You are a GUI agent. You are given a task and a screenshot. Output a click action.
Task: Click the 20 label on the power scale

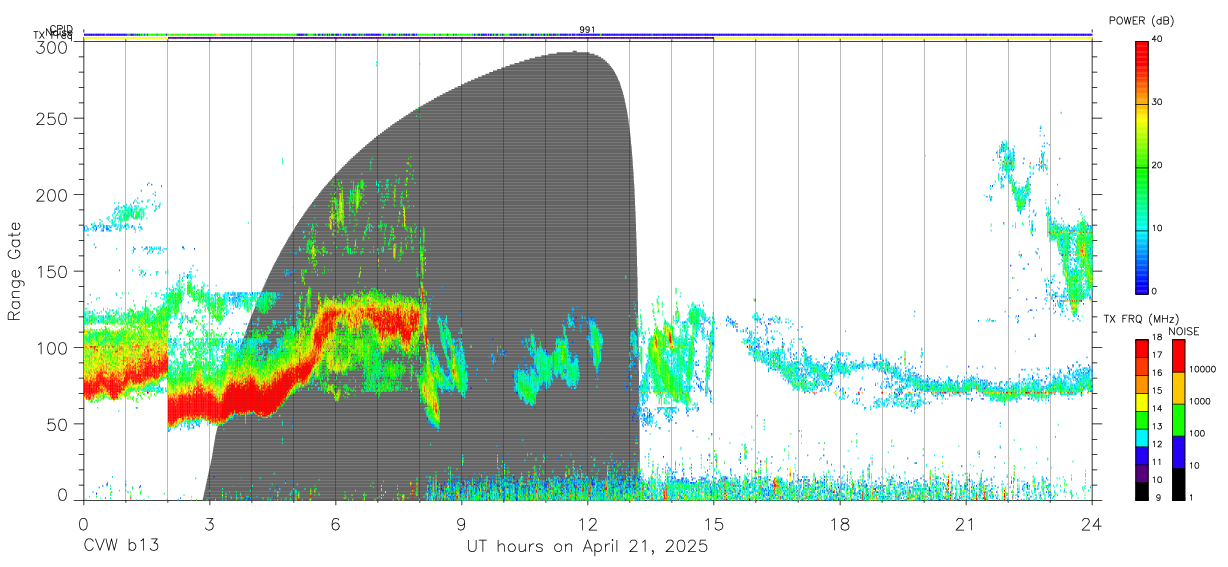[x=1158, y=166]
